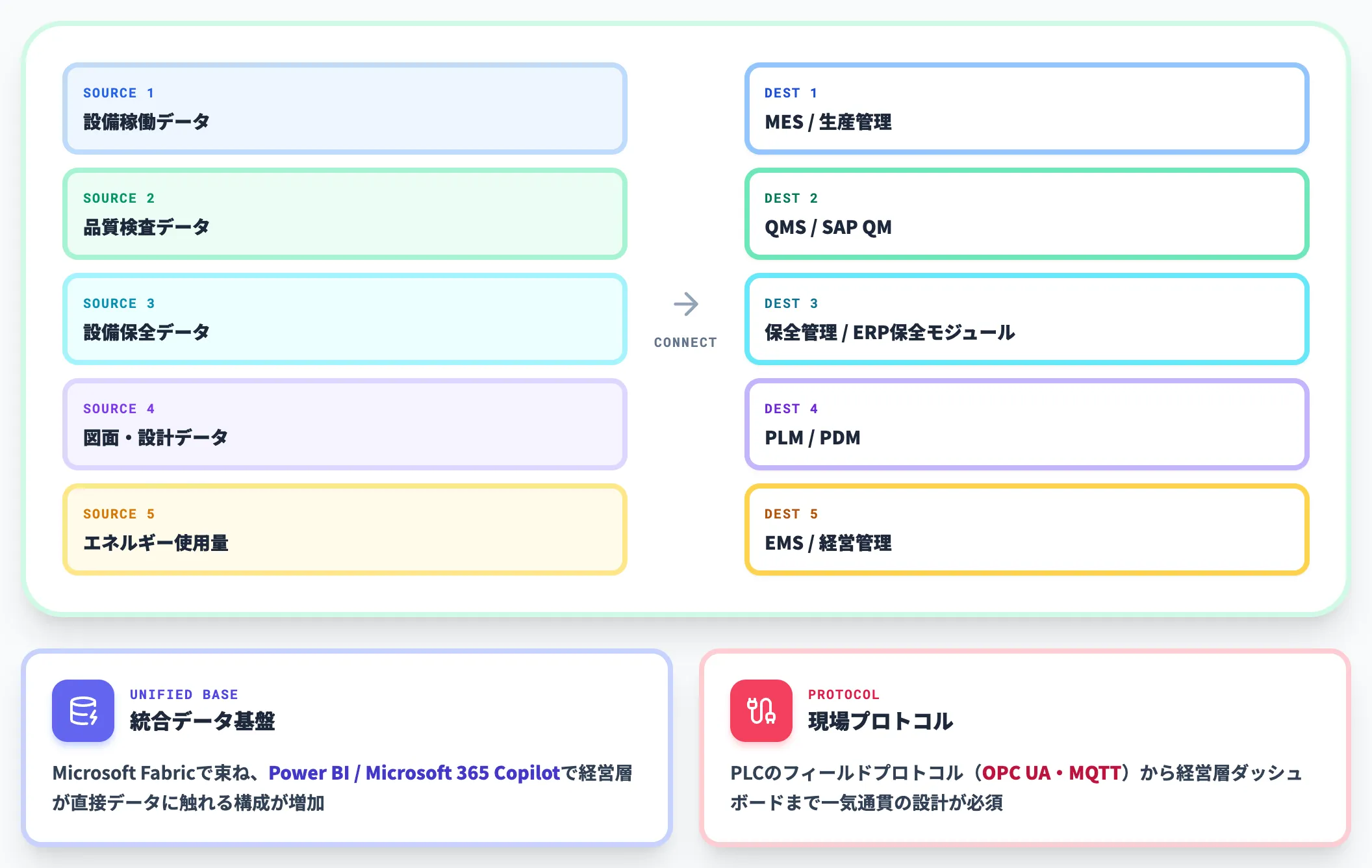Select the SOURCE 5 エネルギー使用量 card
The width and height of the screenshot is (1372, 868).
[345, 530]
